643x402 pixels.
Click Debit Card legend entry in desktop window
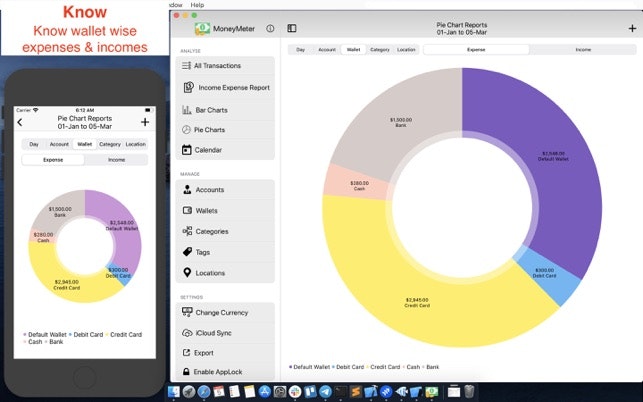click(x=348, y=367)
